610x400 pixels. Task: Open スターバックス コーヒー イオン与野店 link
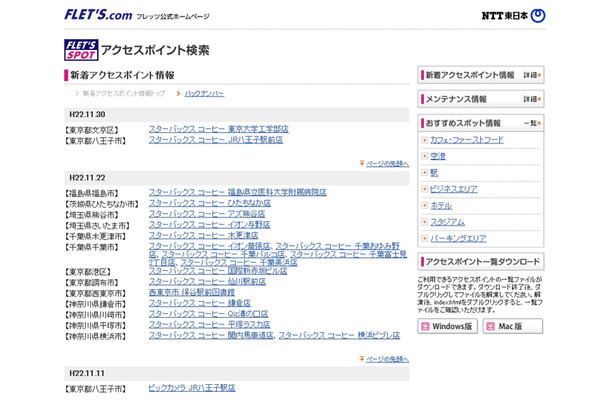point(209,225)
